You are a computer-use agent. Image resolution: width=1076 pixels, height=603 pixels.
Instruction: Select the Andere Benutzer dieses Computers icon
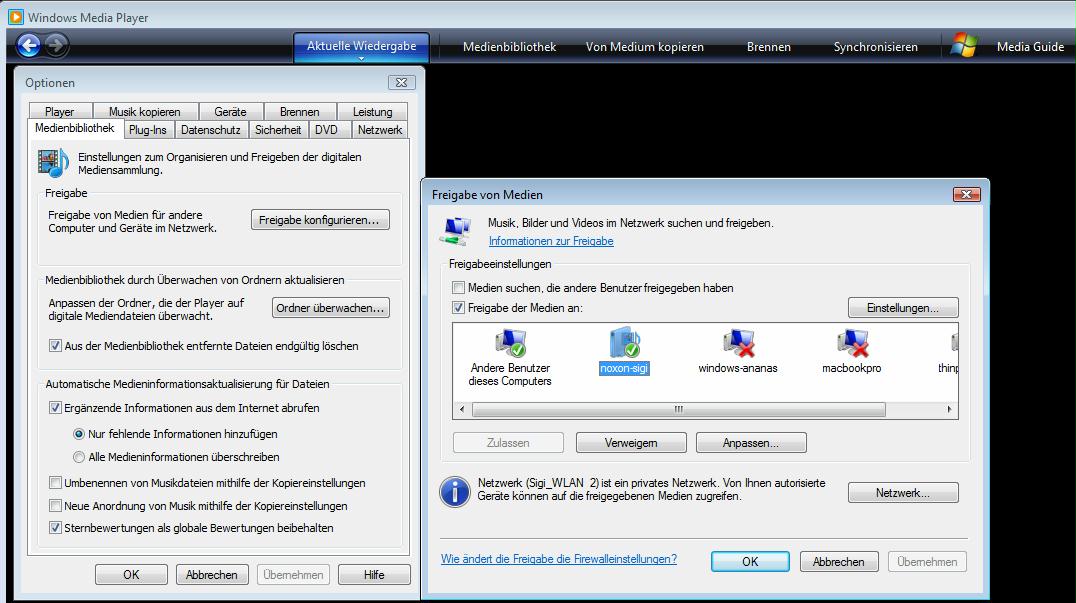coord(510,343)
